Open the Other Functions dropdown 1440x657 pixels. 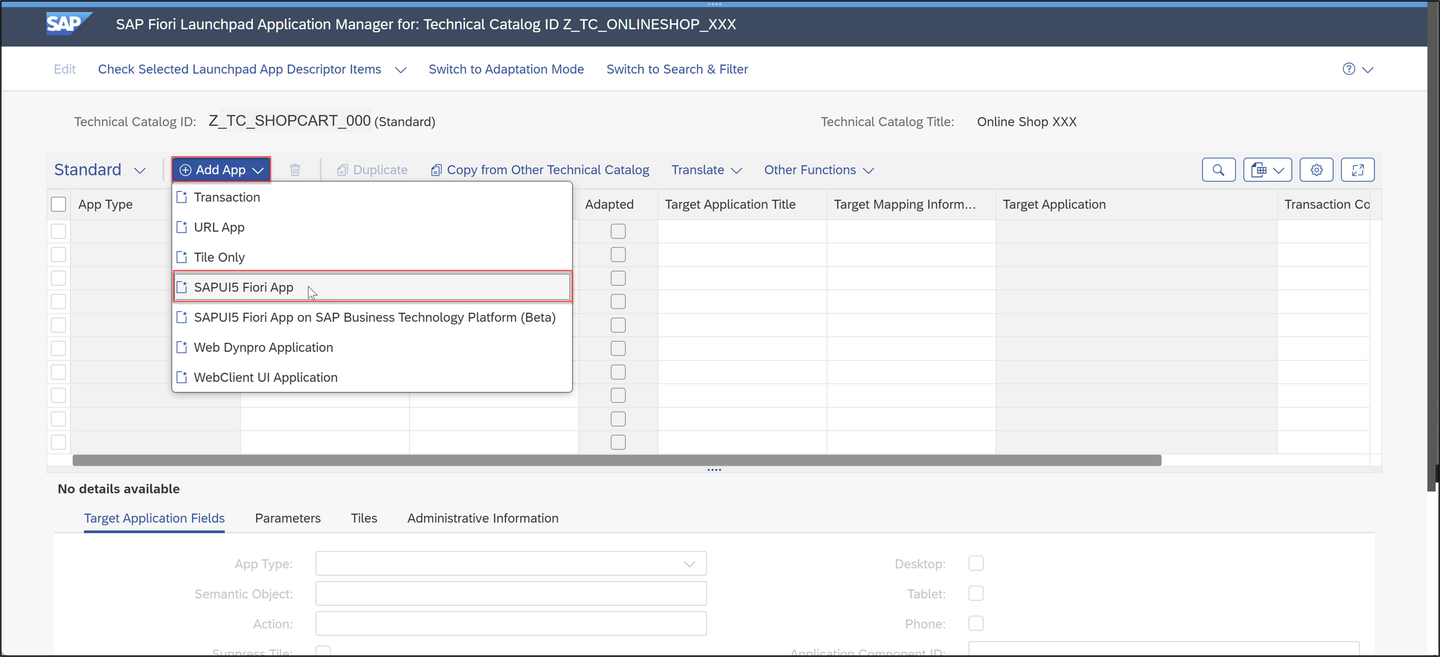[x=819, y=170]
